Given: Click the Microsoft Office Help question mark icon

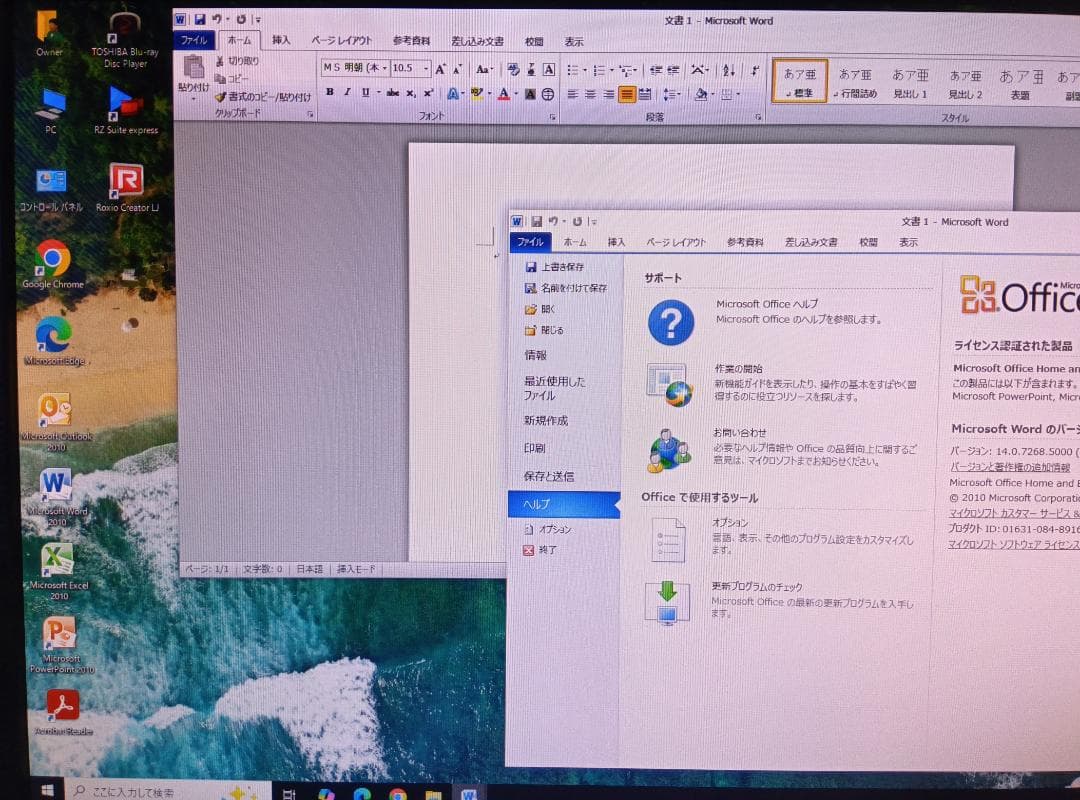Looking at the screenshot, I should (668, 322).
